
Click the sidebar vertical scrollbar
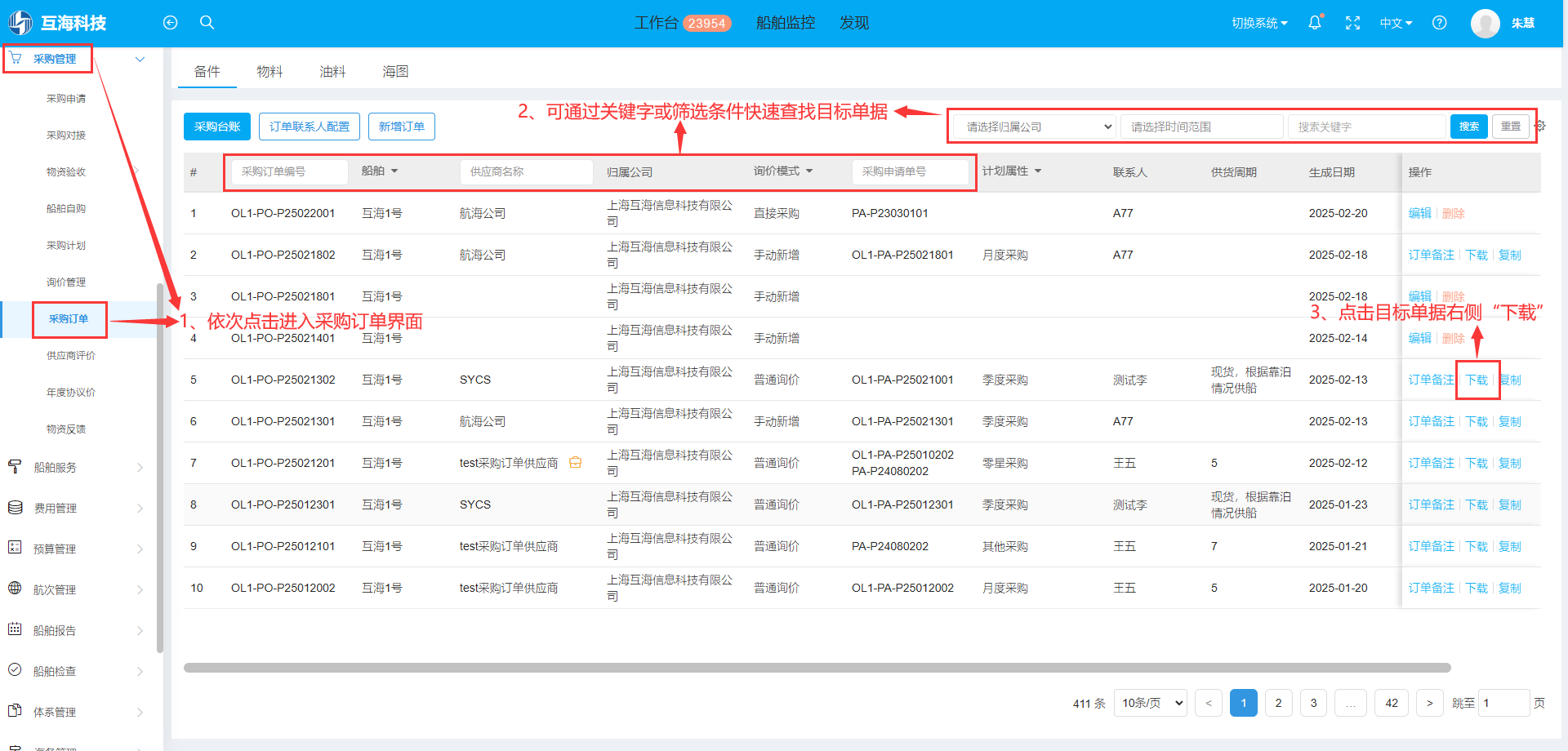159,468
